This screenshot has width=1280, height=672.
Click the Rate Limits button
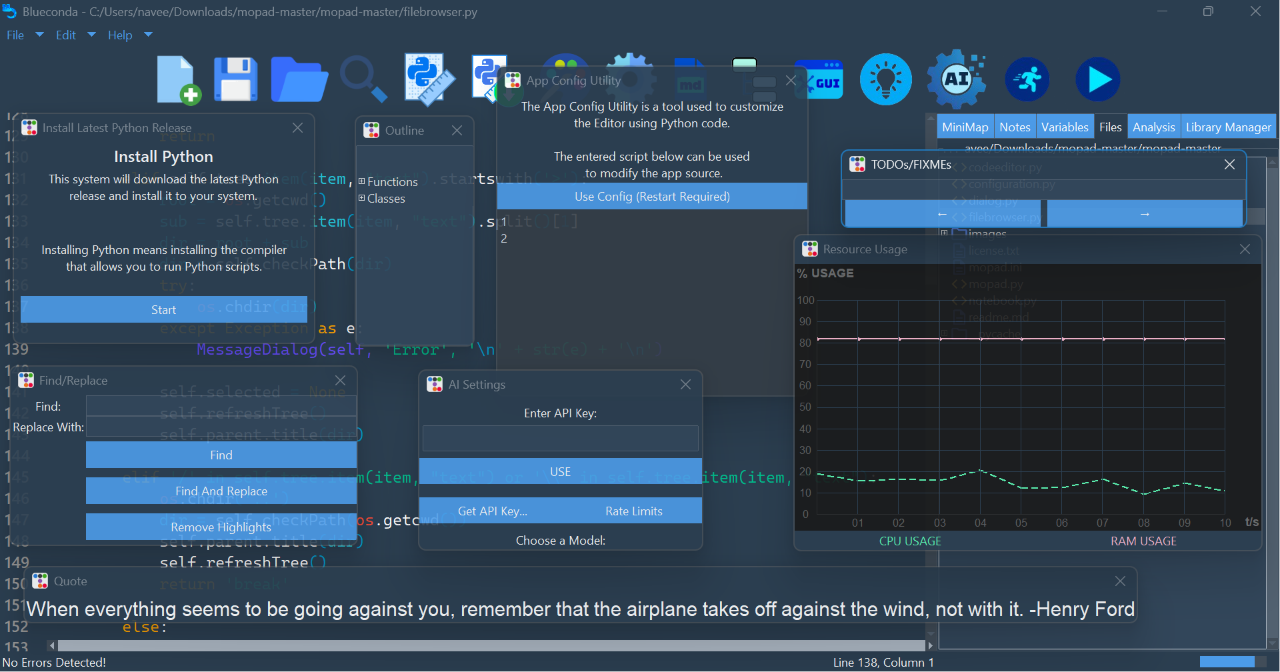pos(634,511)
